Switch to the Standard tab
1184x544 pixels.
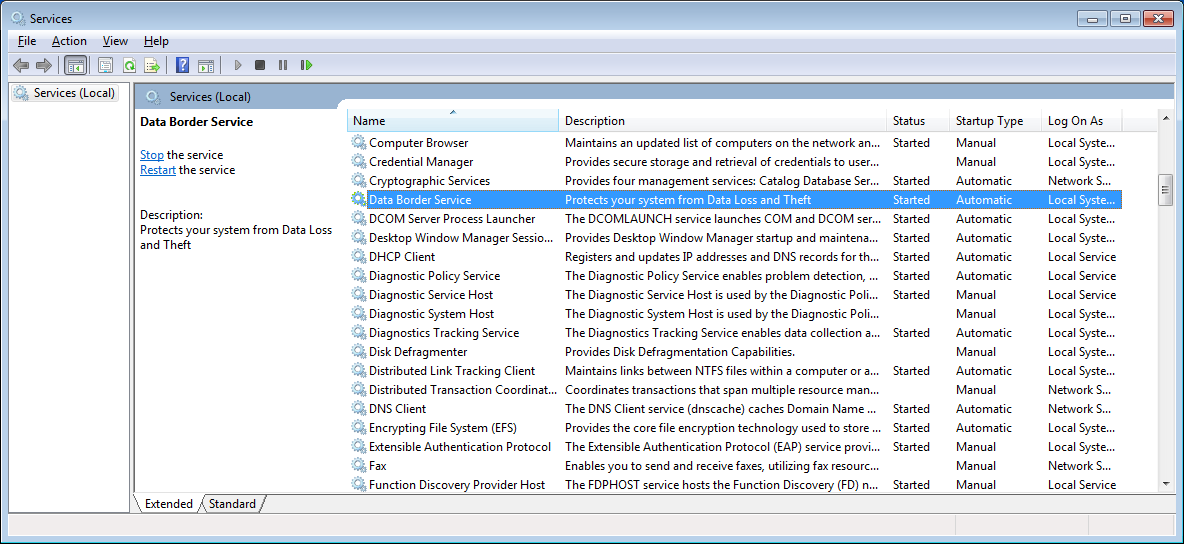(232, 504)
